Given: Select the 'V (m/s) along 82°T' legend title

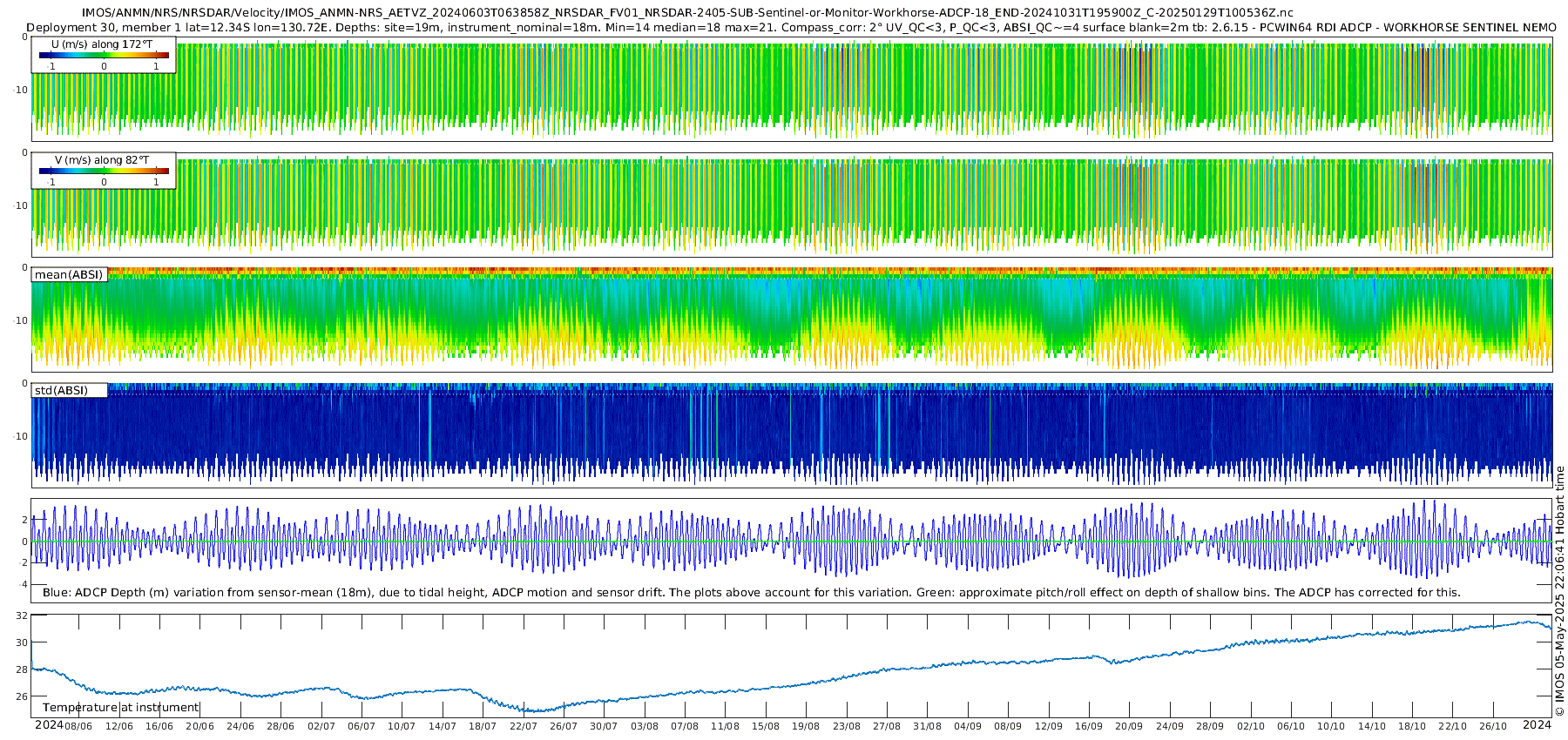Looking at the screenshot, I should (x=102, y=160).
